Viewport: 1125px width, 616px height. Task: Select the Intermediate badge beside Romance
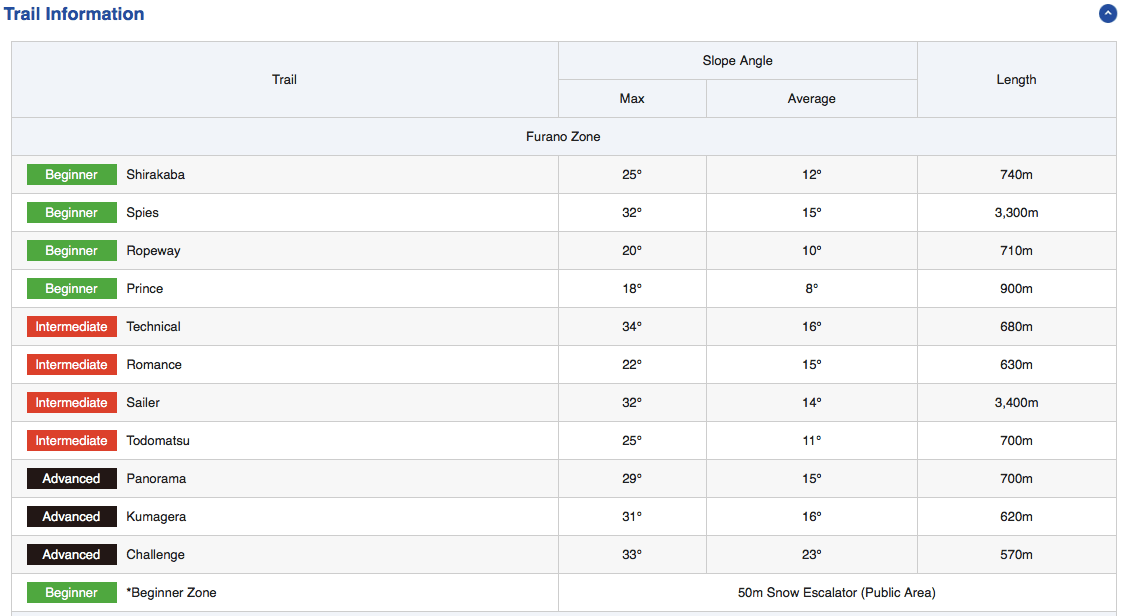71,365
